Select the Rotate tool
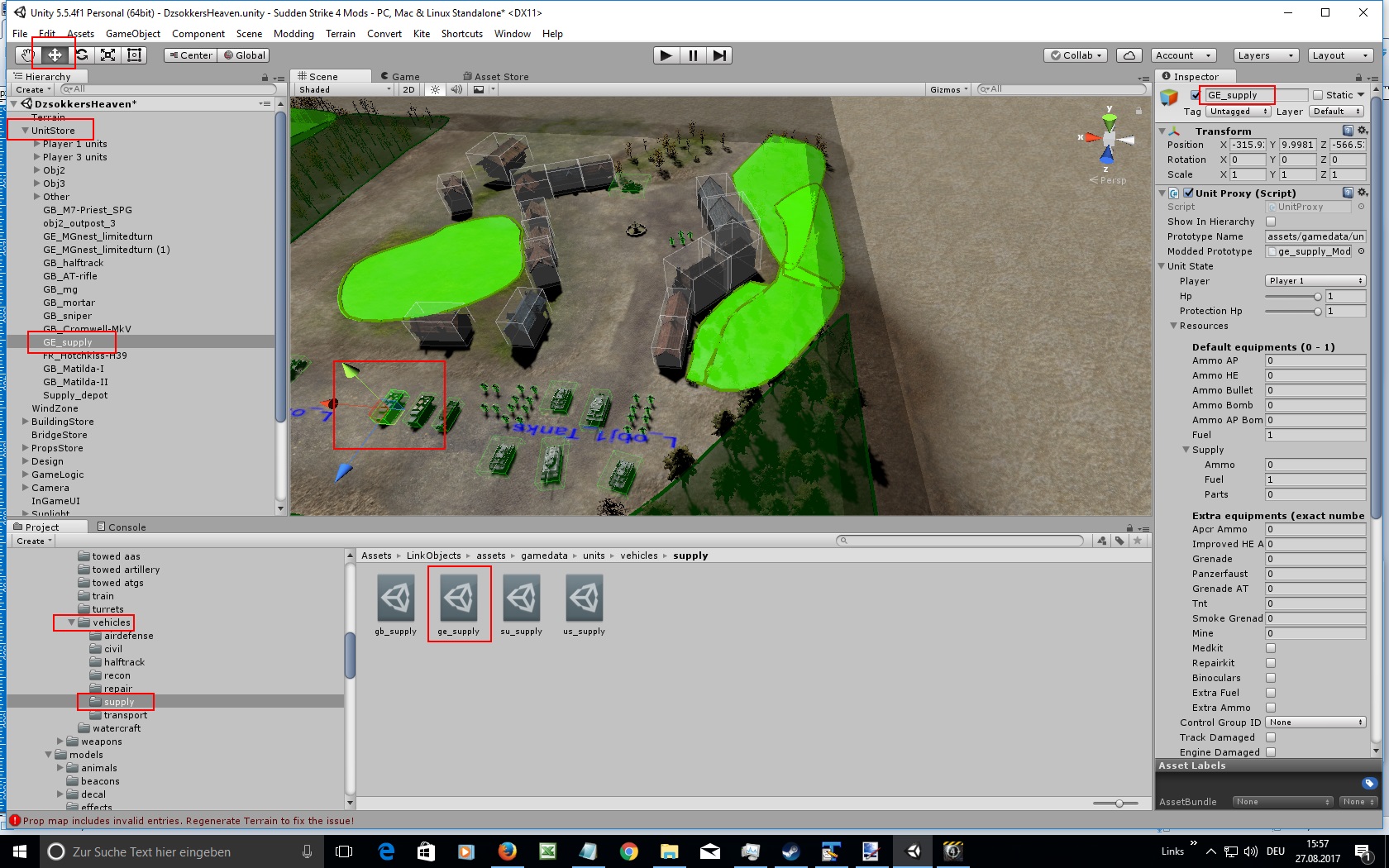This screenshot has height=868, width=1389. tap(81, 55)
